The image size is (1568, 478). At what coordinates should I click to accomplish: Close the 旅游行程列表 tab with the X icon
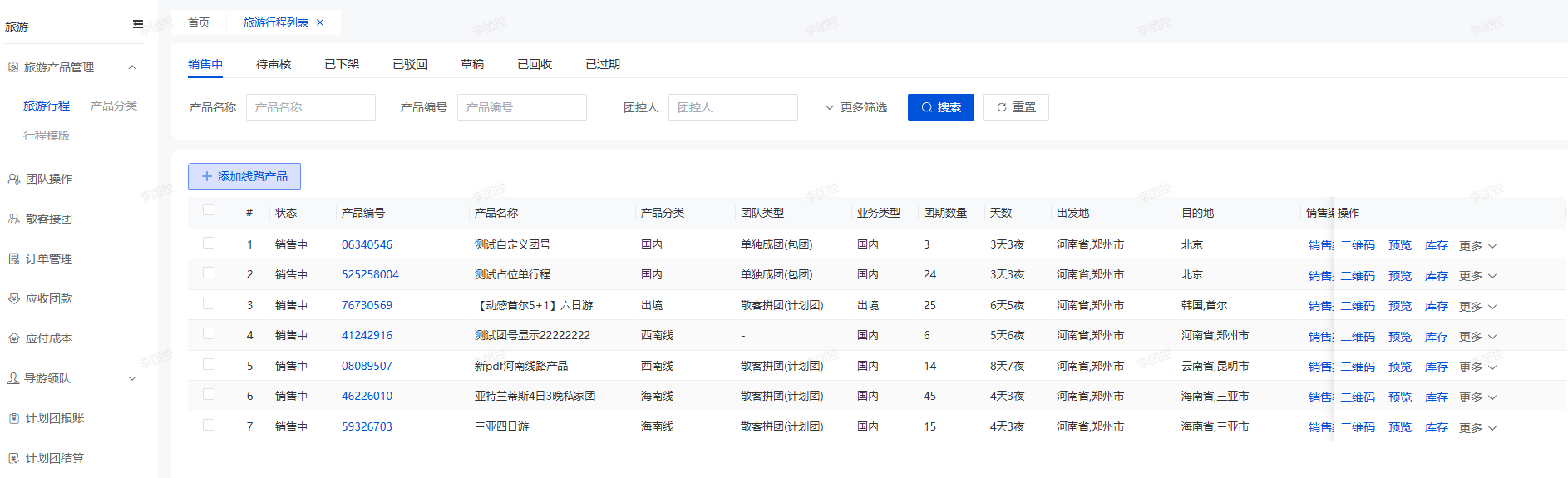(x=320, y=22)
